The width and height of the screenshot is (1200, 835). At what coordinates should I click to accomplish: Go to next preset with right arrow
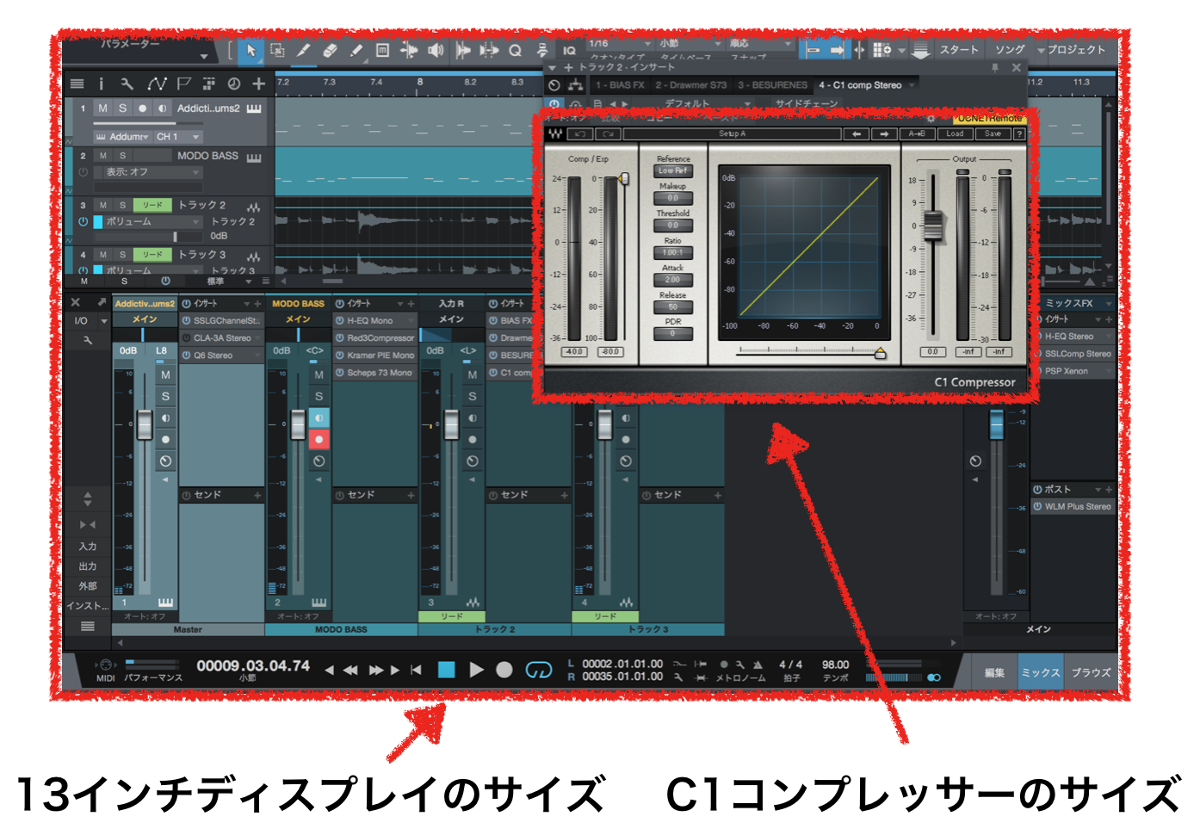(x=883, y=133)
